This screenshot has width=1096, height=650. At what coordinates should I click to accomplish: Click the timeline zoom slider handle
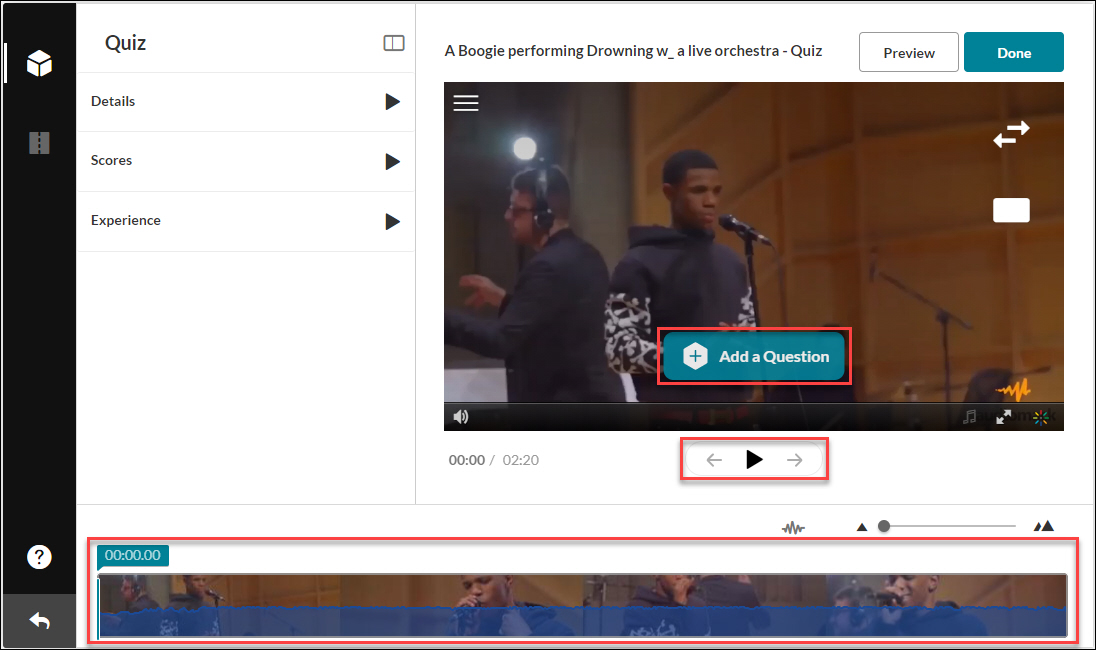(x=884, y=526)
